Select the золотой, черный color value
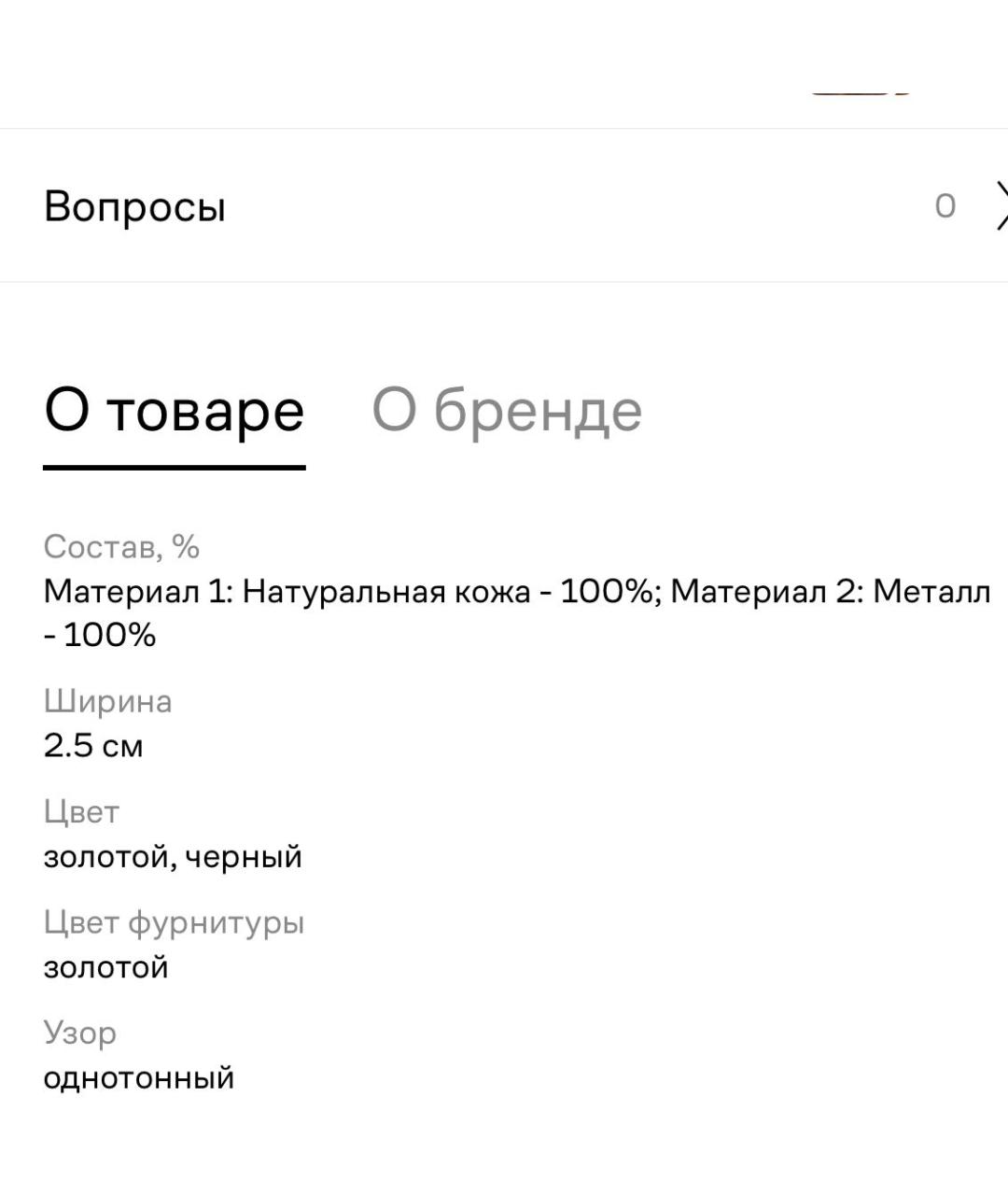 (174, 856)
